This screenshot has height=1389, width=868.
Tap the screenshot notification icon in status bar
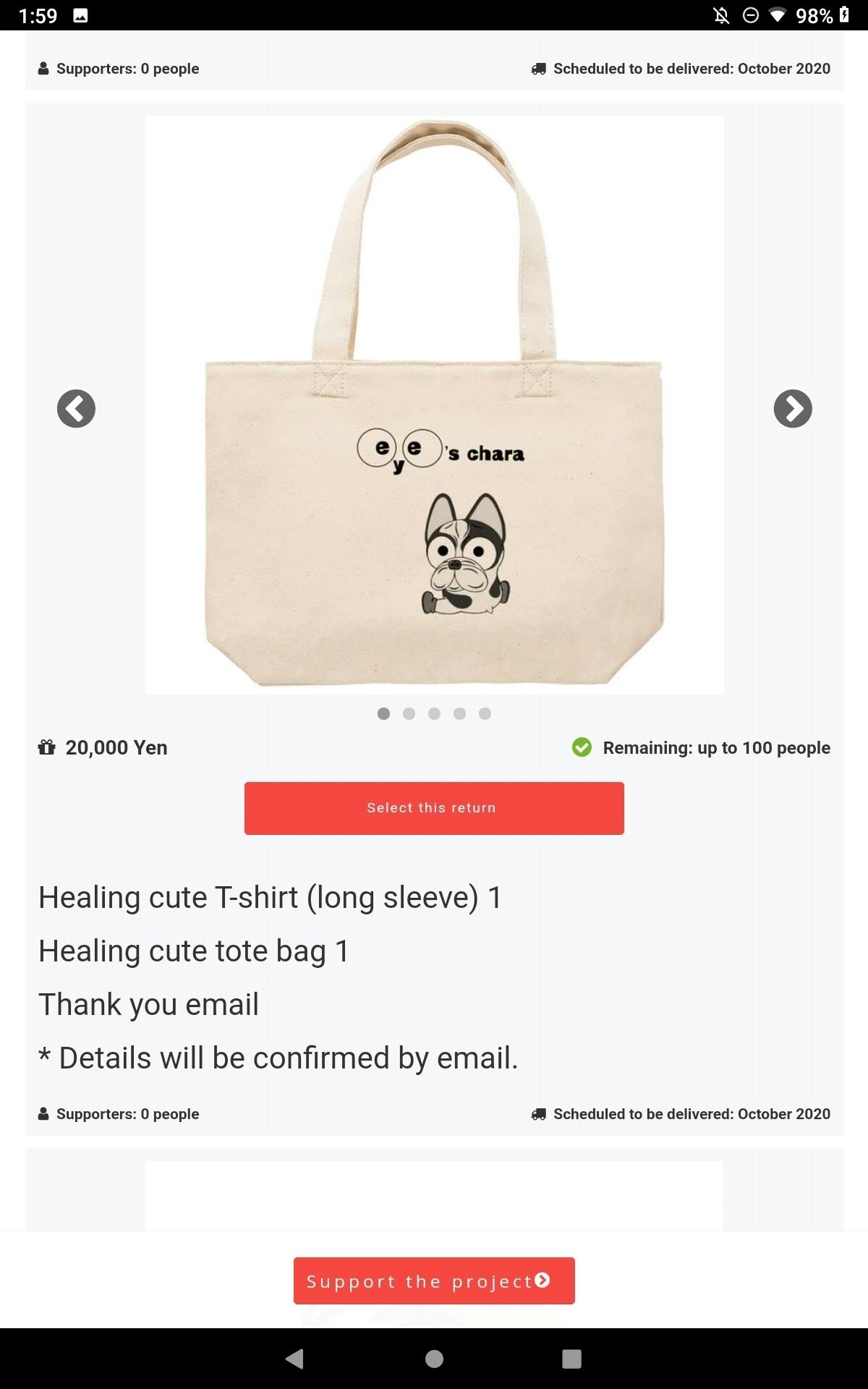tap(81, 15)
